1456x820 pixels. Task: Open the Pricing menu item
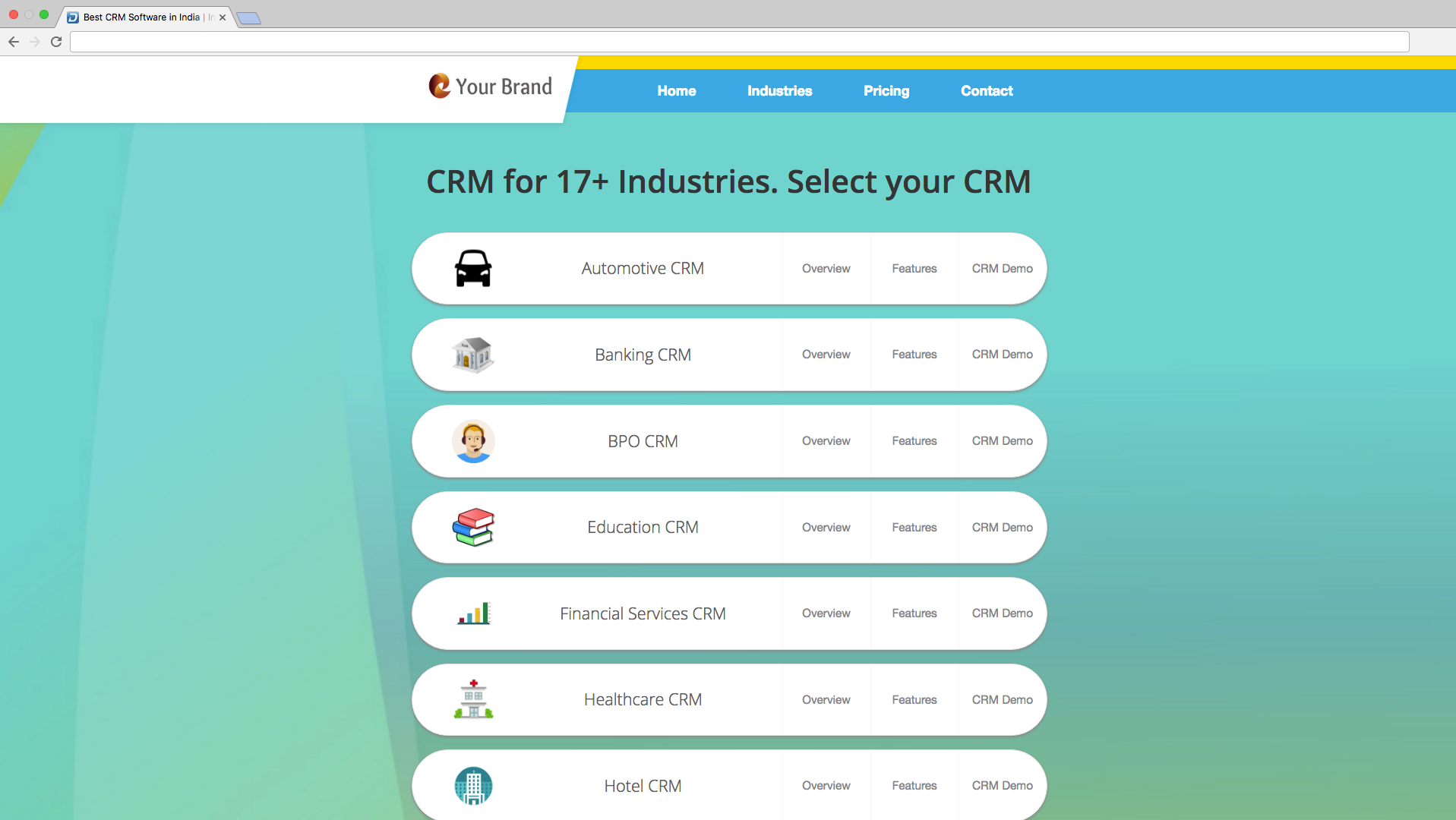[886, 91]
